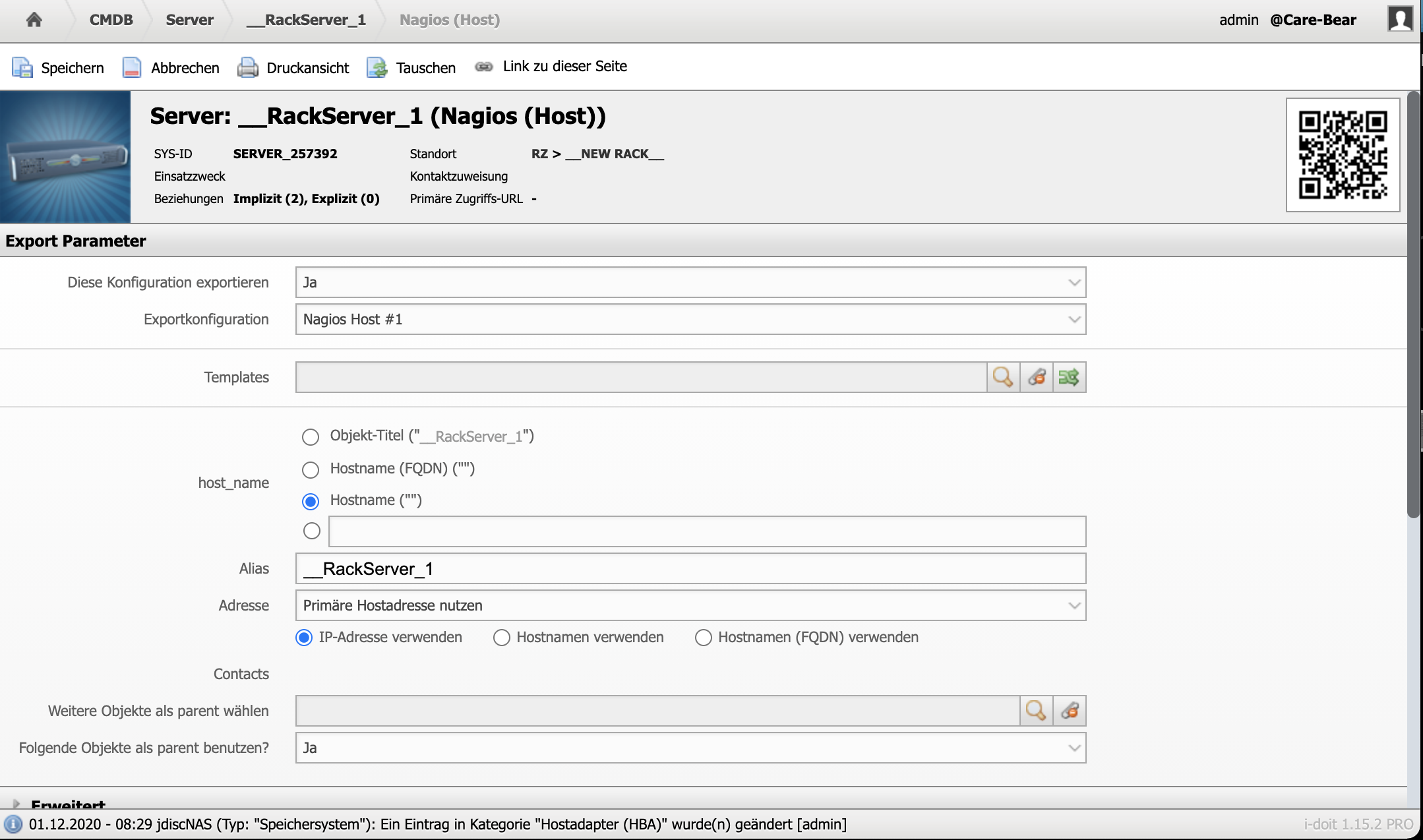1423x840 pixels.
Task: Click the Export Parameter heading
Action: click(76, 241)
